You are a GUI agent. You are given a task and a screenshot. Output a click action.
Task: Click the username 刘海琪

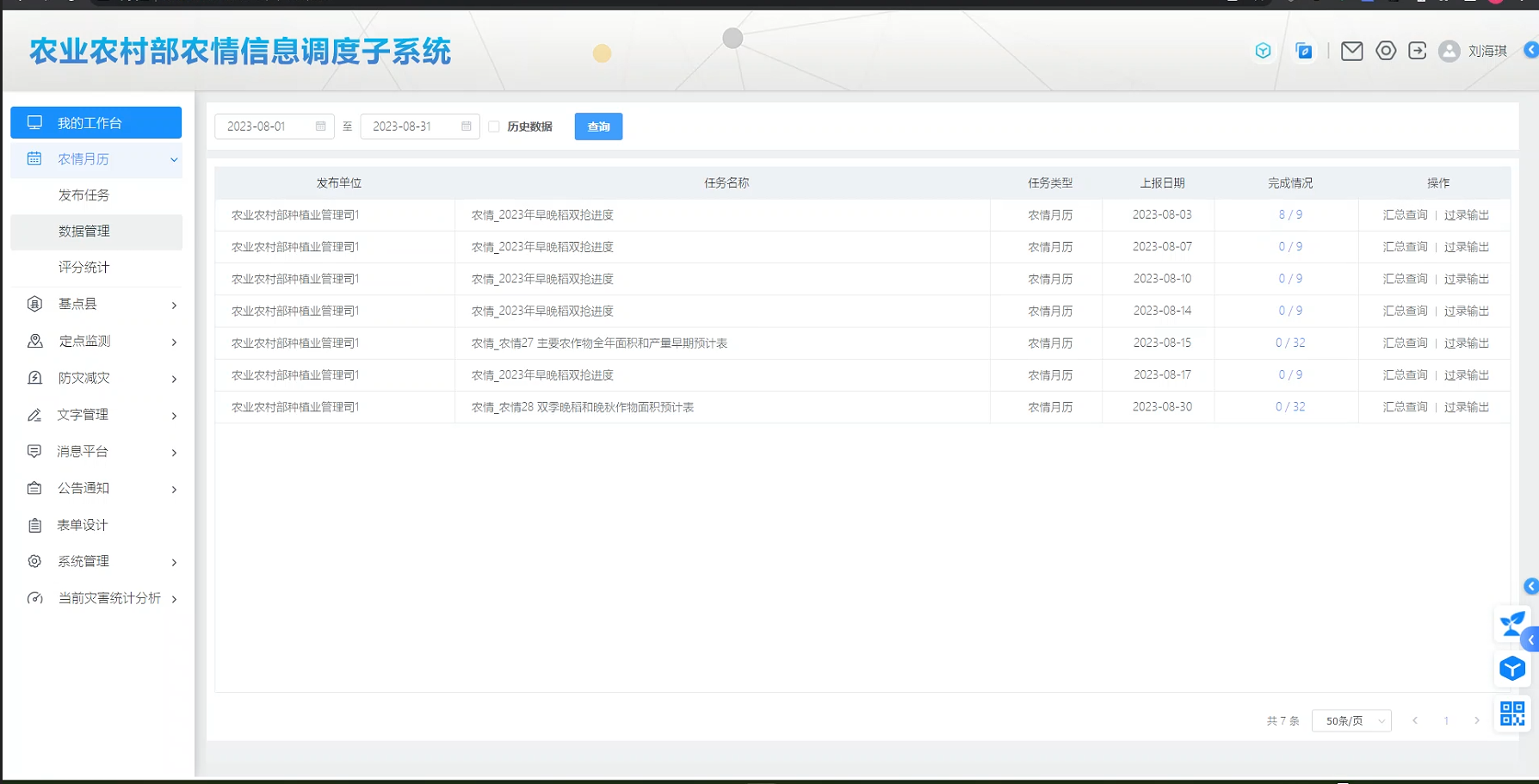coord(1486,52)
